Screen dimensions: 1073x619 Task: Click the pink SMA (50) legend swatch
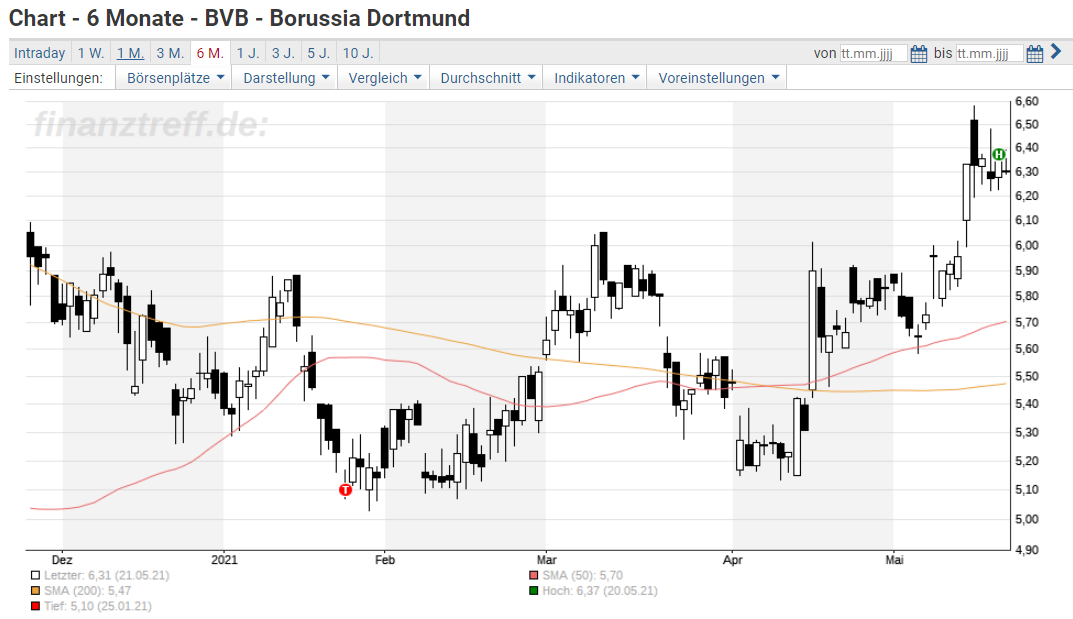point(534,576)
